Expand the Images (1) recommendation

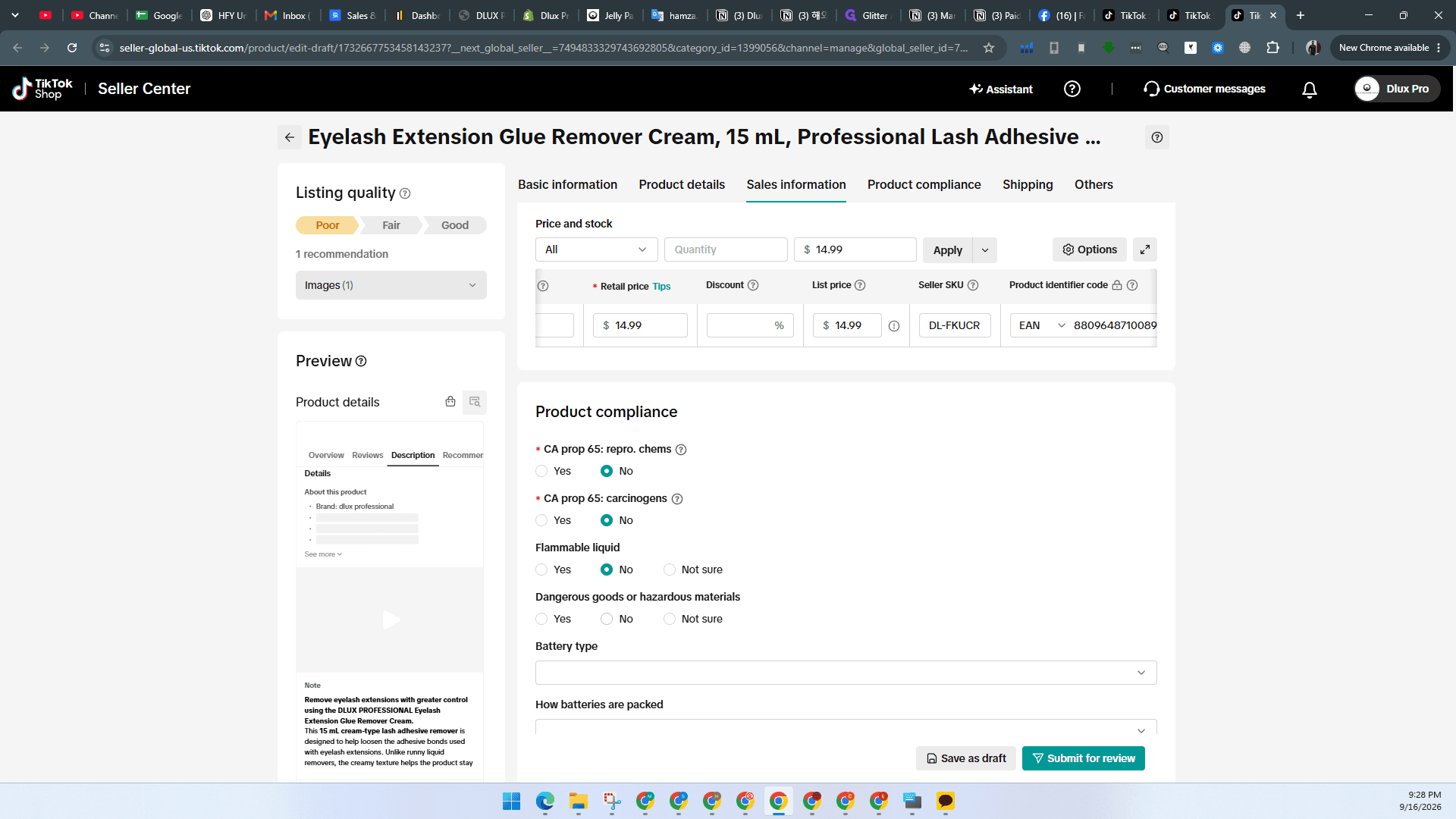coord(391,285)
